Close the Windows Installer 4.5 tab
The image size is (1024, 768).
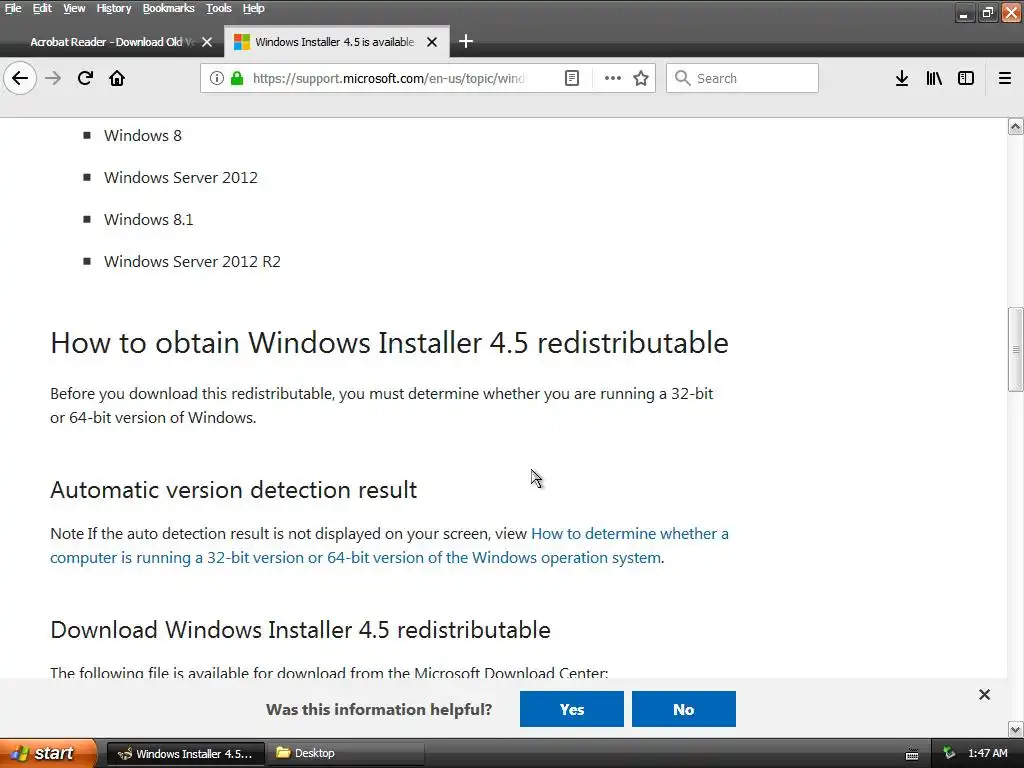(x=432, y=42)
